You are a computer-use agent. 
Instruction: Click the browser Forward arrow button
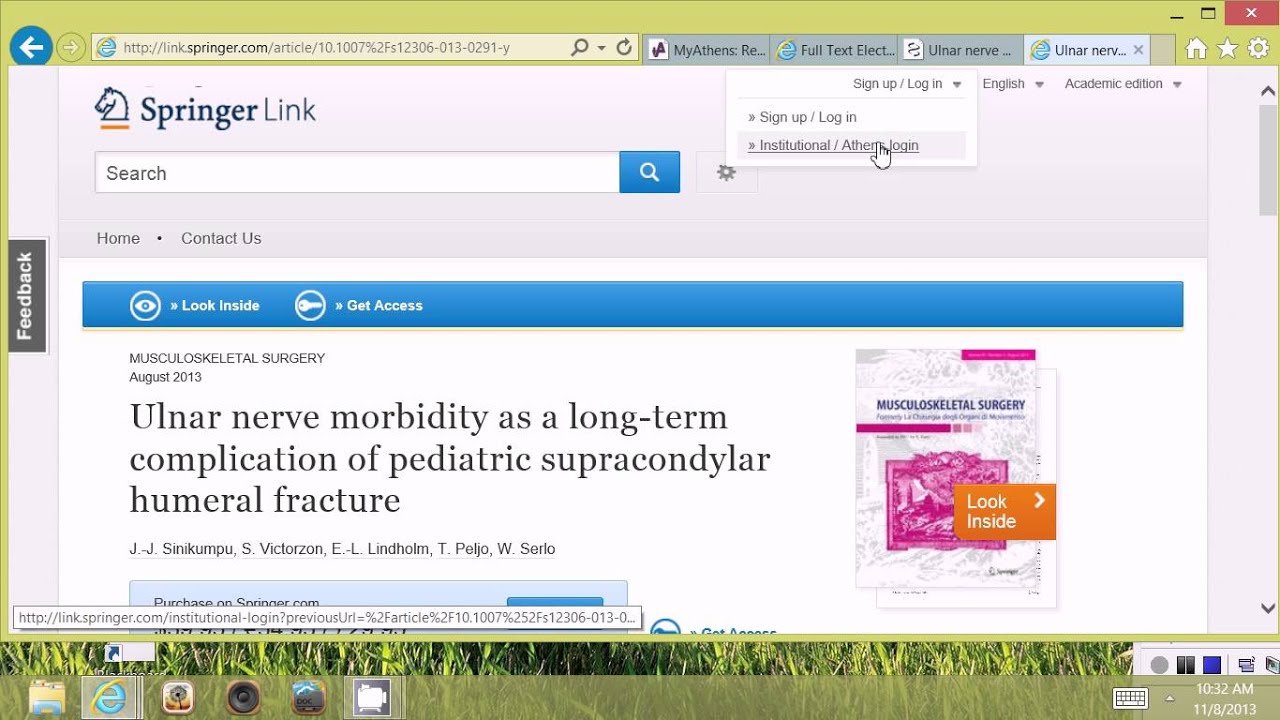70,47
